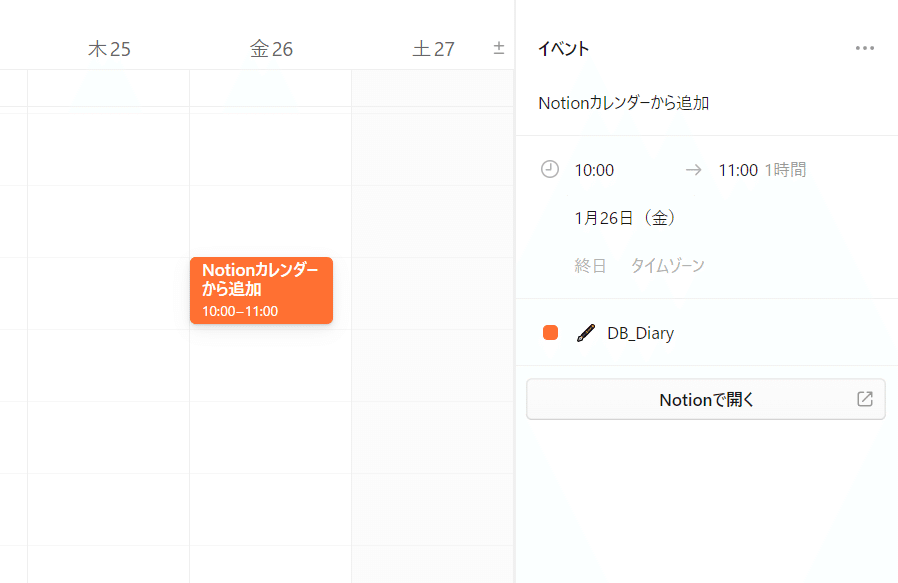Select the orange event on Friday 26

click(261, 290)
